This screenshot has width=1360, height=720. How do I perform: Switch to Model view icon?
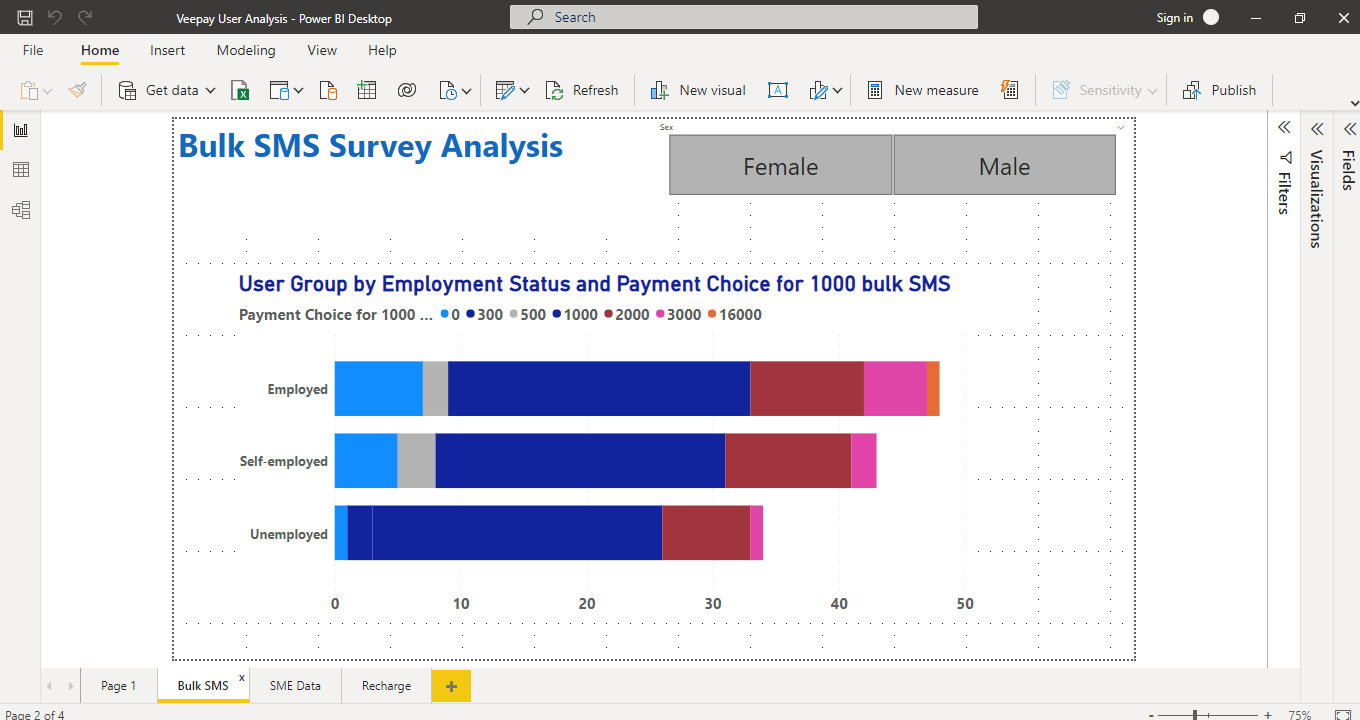[x=21, y=210]
